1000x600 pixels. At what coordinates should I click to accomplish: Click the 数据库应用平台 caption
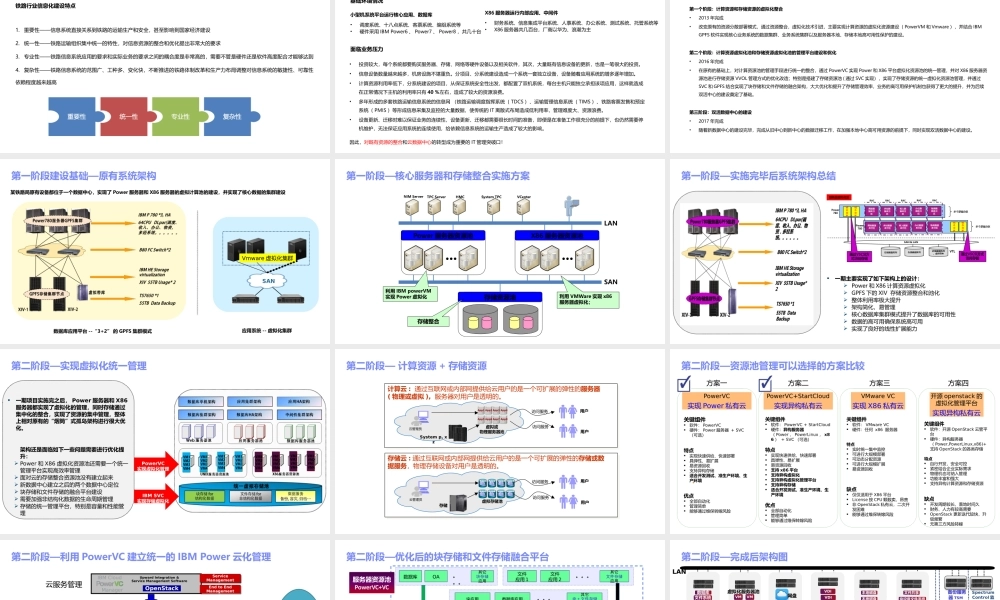tap(102, 331)
